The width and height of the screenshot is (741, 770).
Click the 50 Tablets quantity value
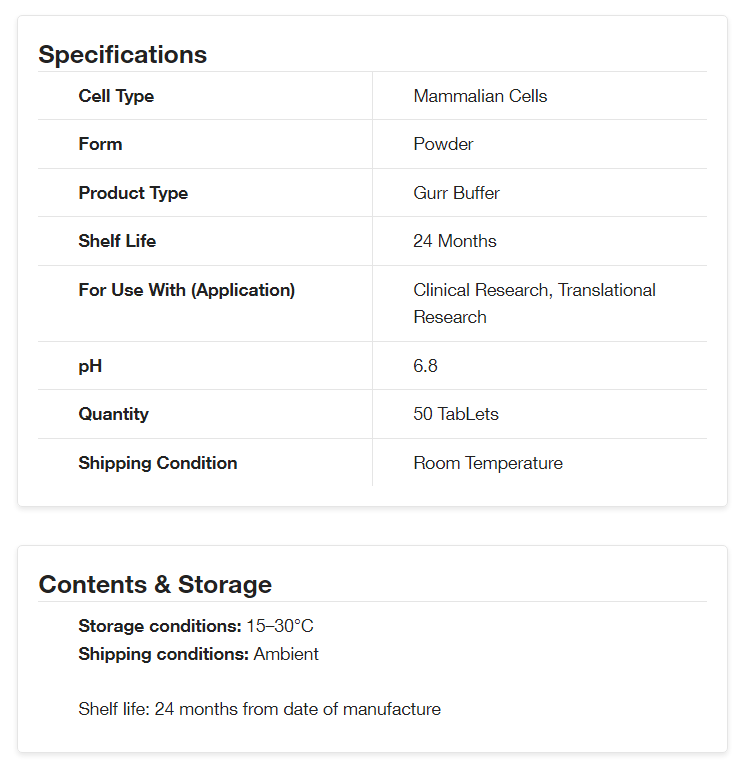tap(456, 414)
